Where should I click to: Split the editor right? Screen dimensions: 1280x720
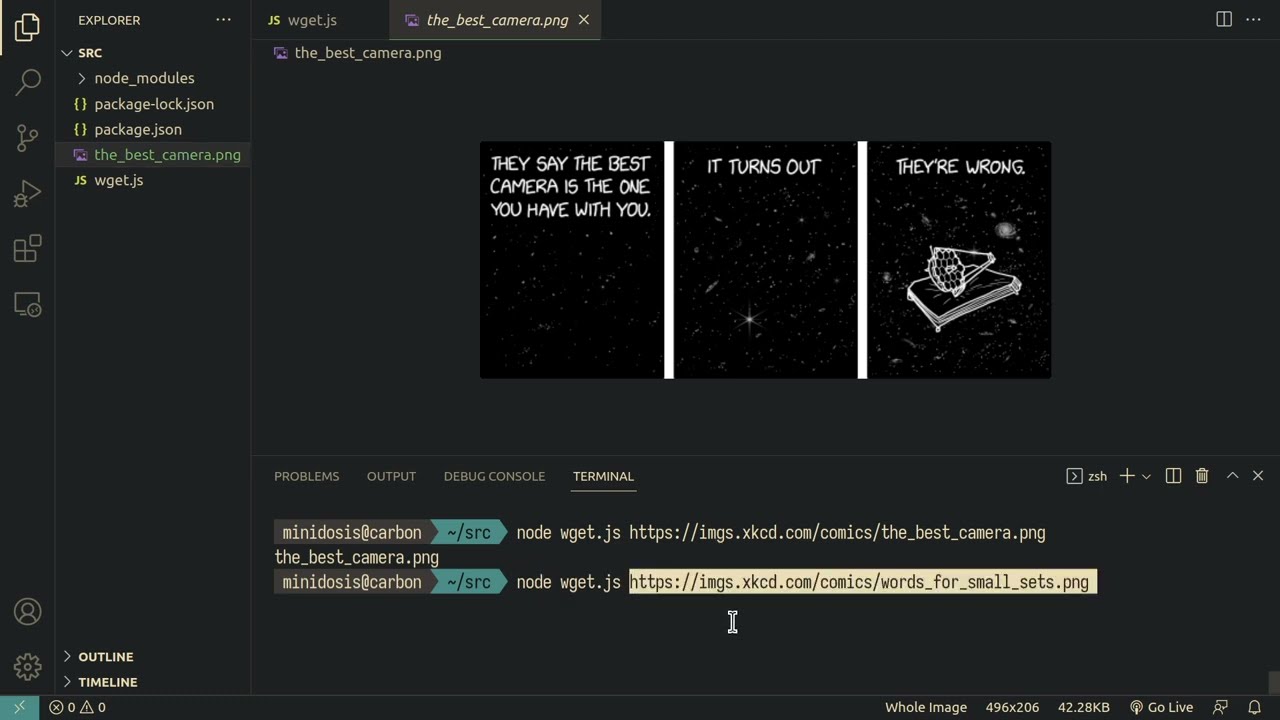click(x=1224, y=20)
